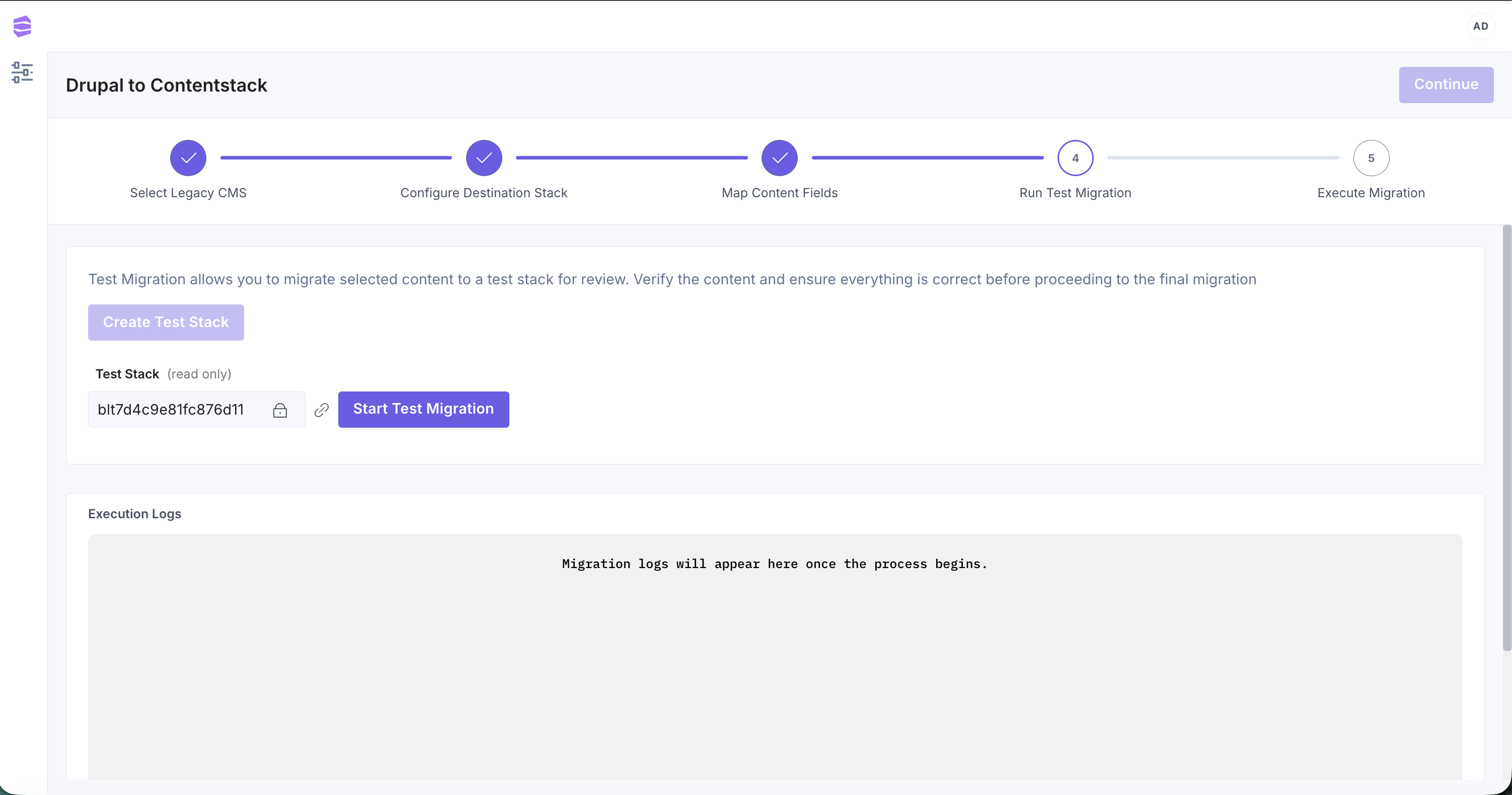Click the Create Test Stack button
This screenshot has width=1512, height=795.
tap(166, 322)
